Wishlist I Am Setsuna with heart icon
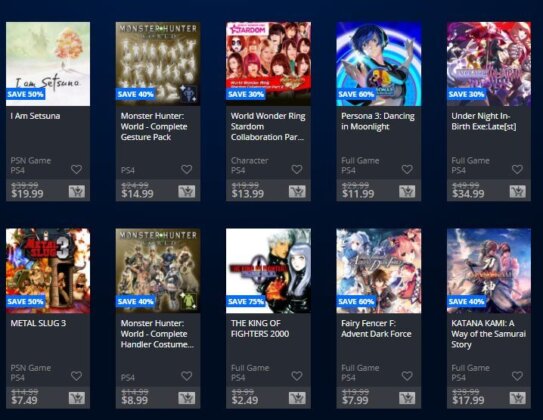Image resolution: width=543 pixels, height=420 pixels. [77, 169]
